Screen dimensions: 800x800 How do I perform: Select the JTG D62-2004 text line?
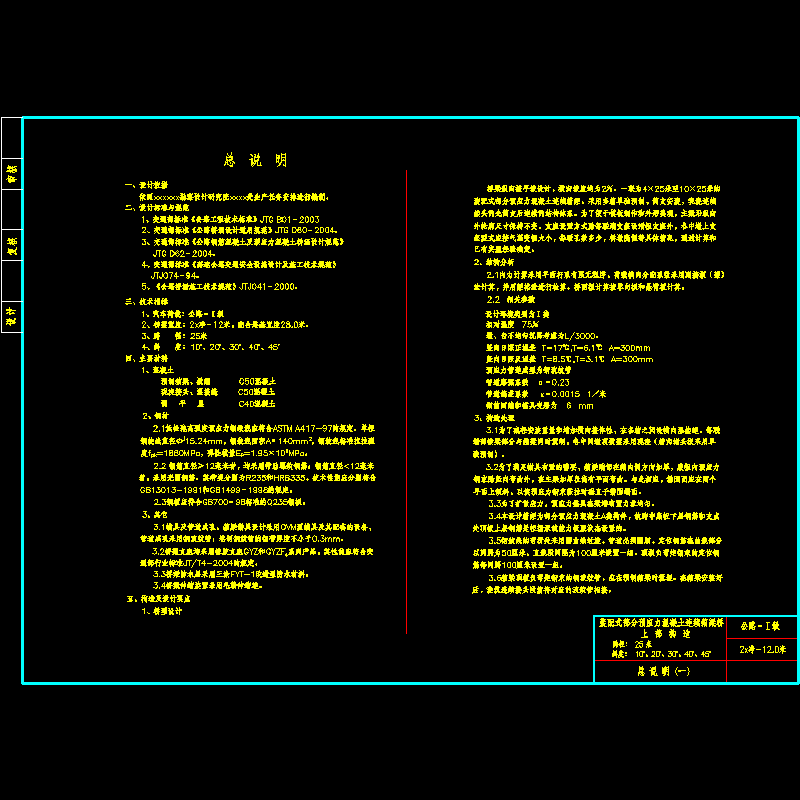(182, 253)
